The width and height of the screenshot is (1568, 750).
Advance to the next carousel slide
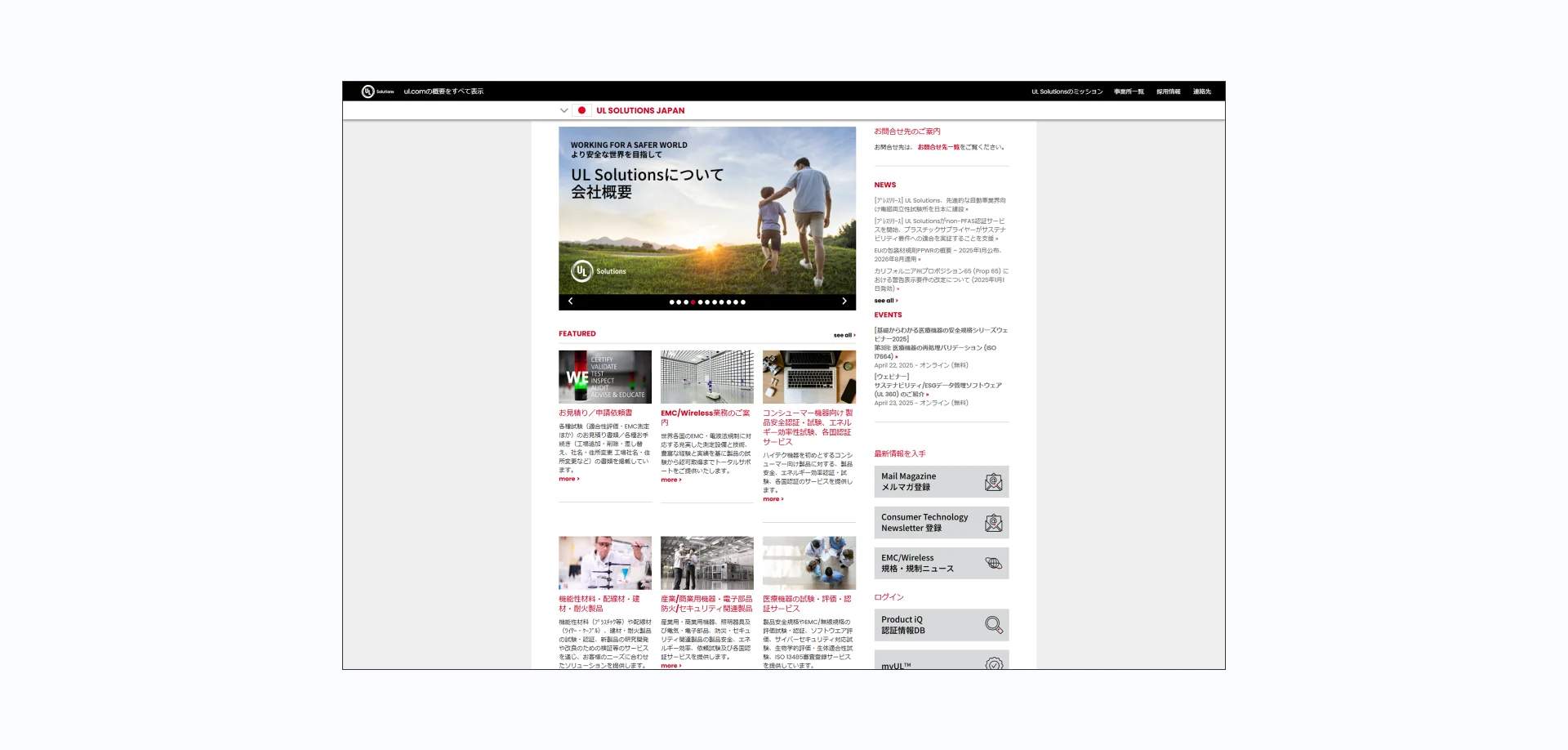point(844,301)
